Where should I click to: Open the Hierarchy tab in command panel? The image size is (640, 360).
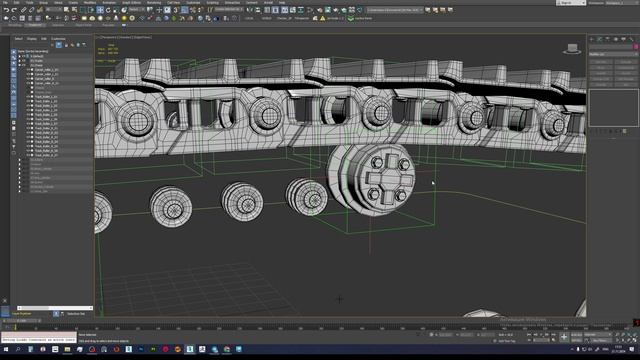coord(607,39)
